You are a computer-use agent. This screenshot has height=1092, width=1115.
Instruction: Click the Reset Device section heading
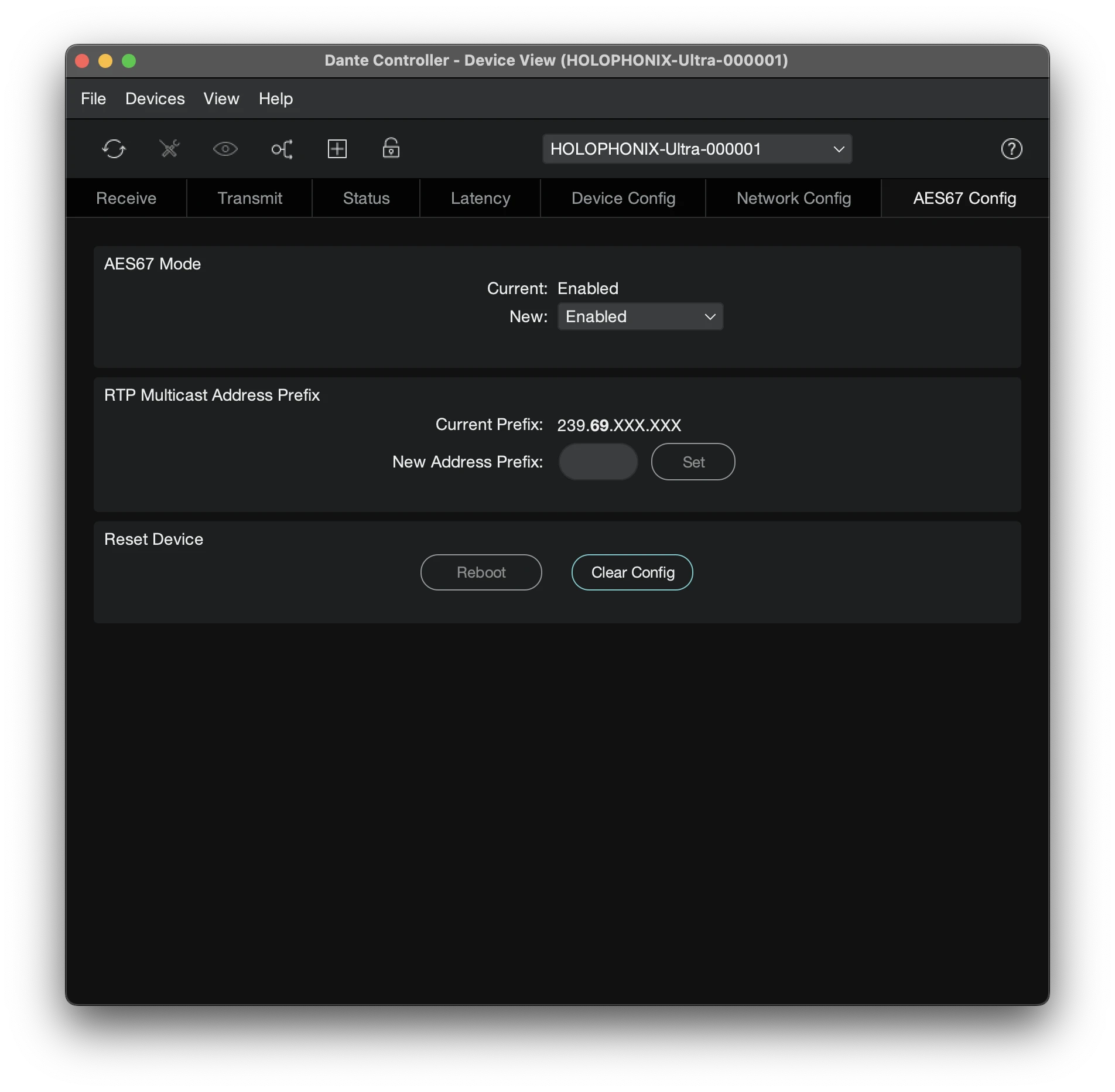pos(154,539)
